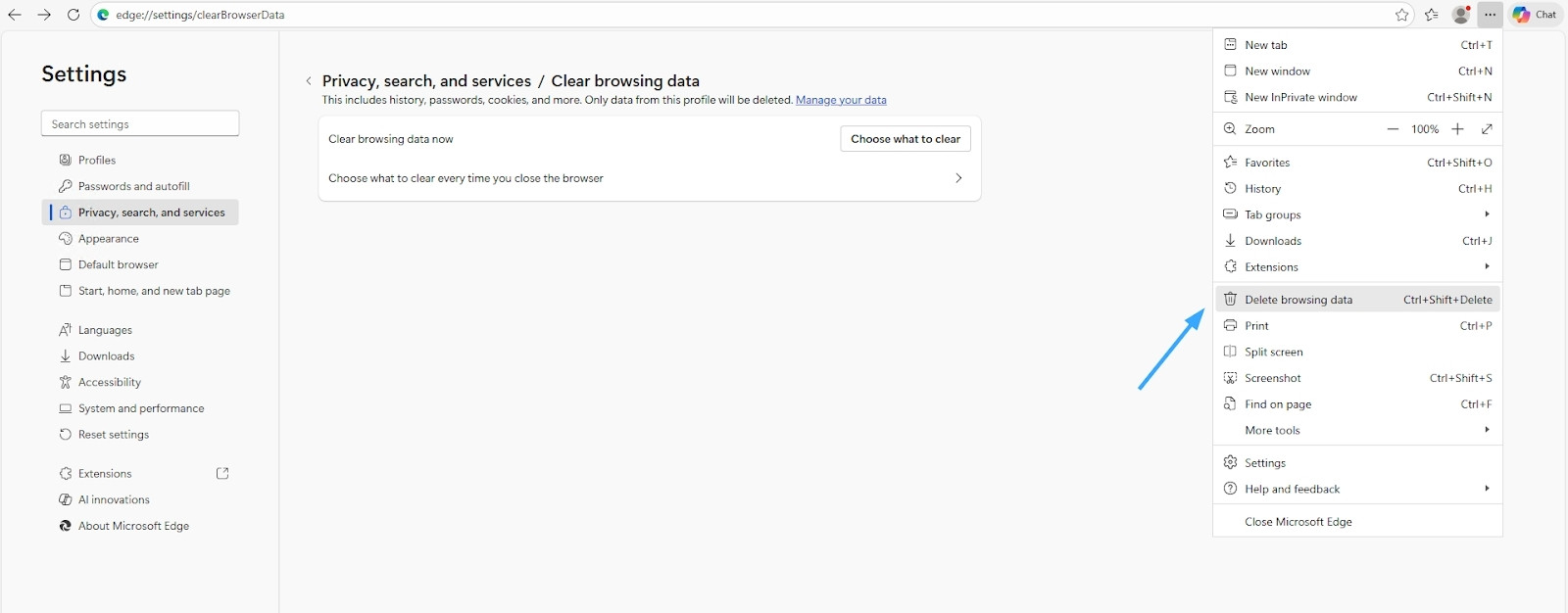Open Passwords and autofill settings
The width and height of the screenshot is (1568, 613).
(140, 186)
